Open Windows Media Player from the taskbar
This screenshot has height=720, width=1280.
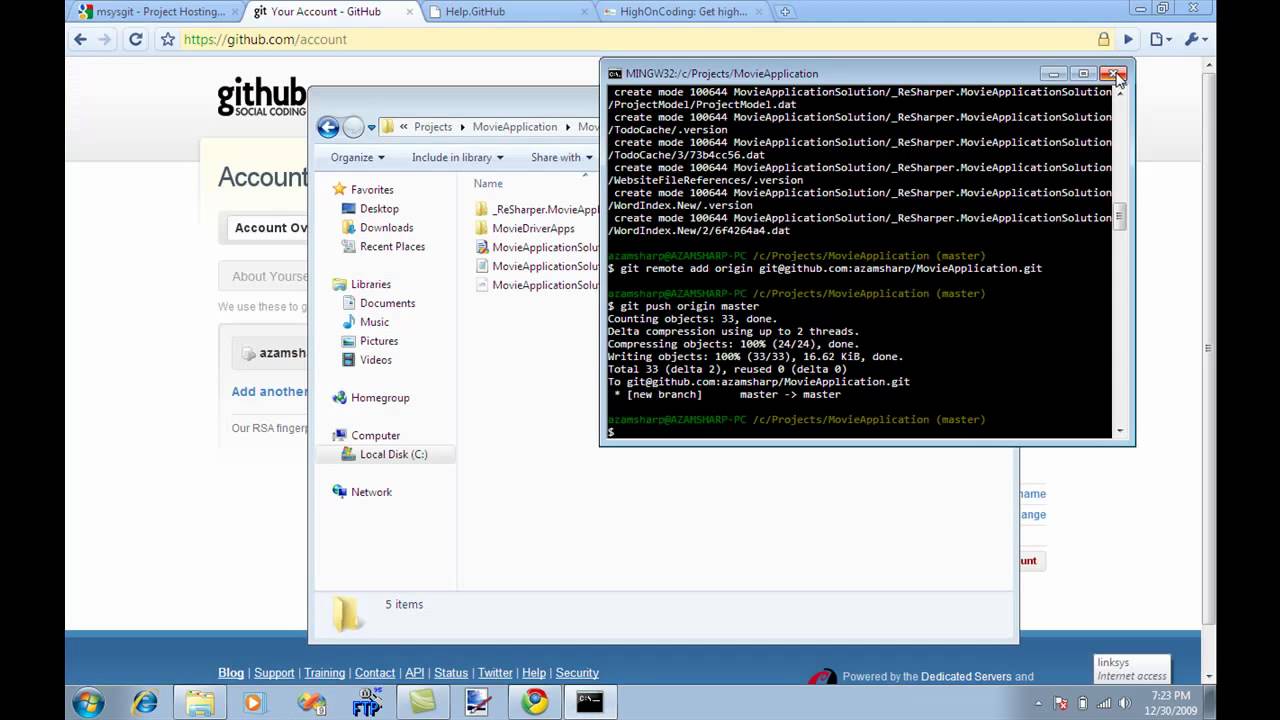pyautogui.click(x=253, y=702)
